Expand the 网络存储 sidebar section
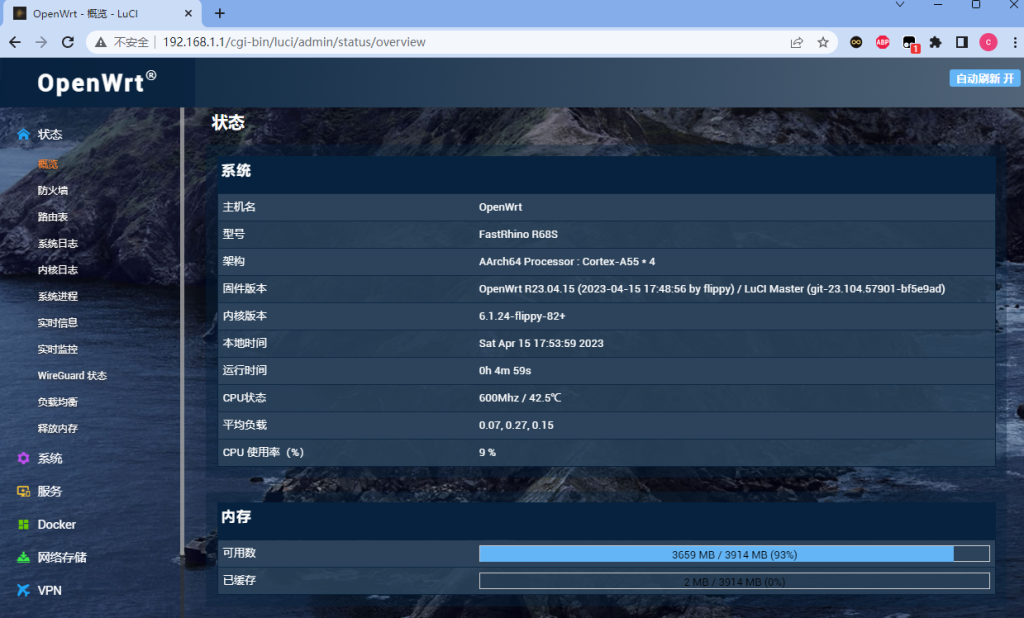The image size is (1024, 618). pos(62,557)
